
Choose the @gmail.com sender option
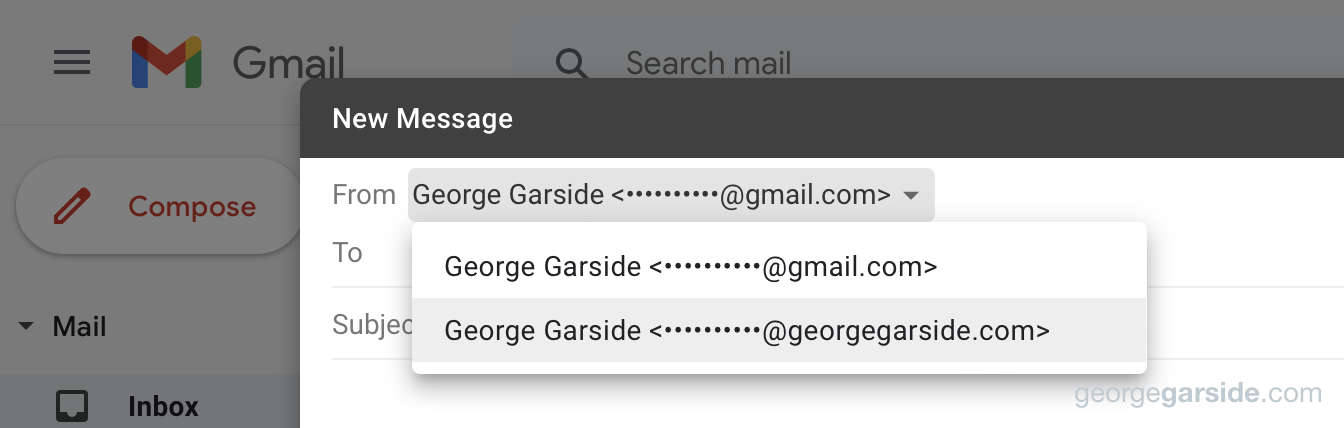coord(779,266)
